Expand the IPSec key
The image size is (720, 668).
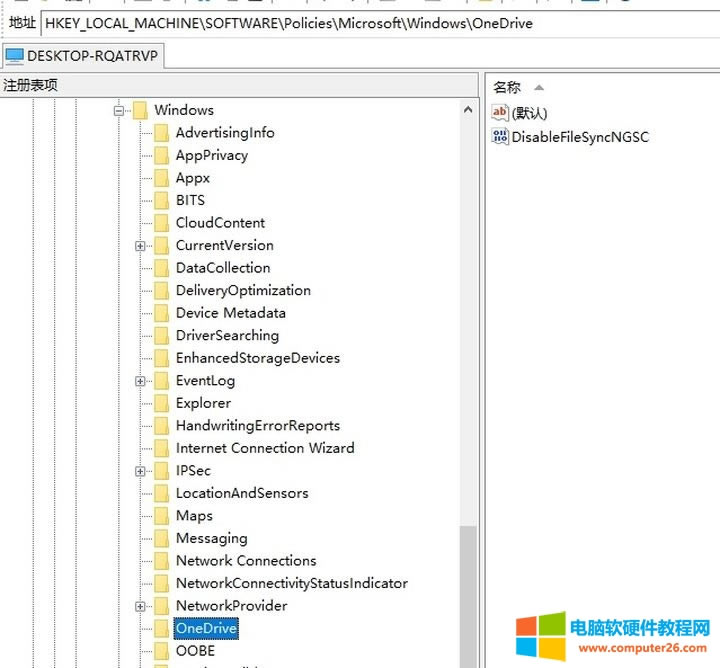point(141,471)
